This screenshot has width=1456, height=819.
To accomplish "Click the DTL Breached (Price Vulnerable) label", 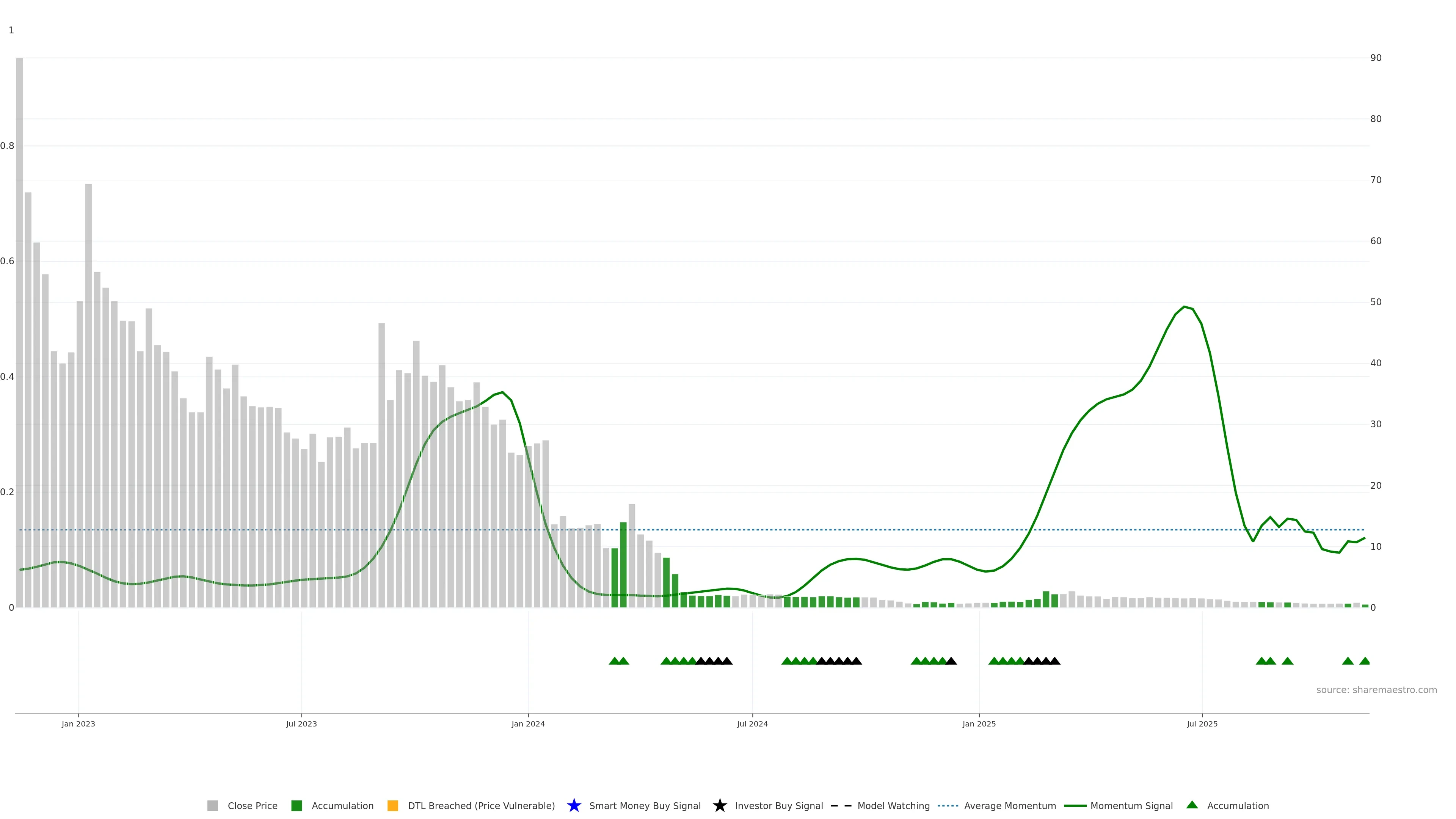I will 481,806.
